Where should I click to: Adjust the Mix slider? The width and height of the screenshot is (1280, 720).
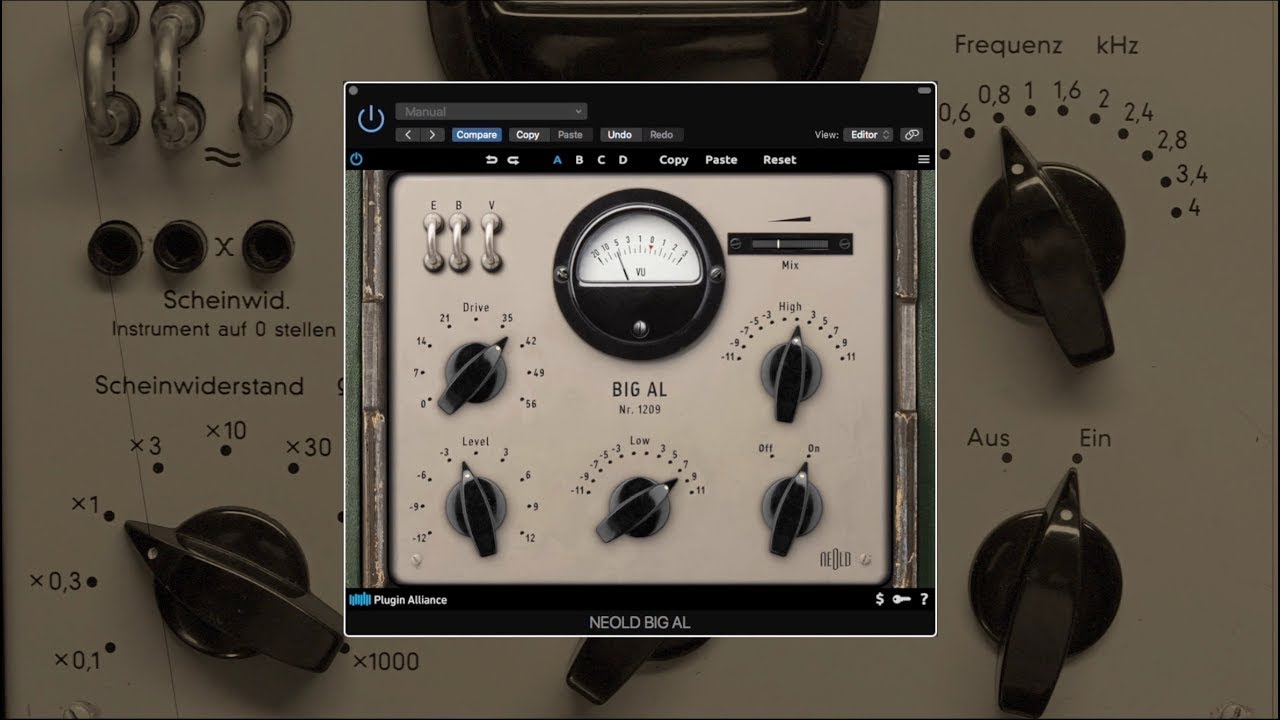(790, 243)
